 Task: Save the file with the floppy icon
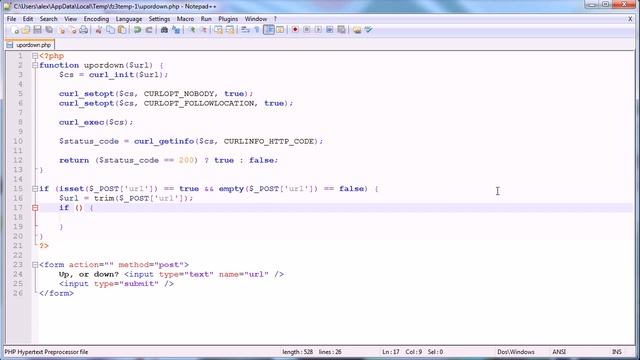click(x=37, y=30)
